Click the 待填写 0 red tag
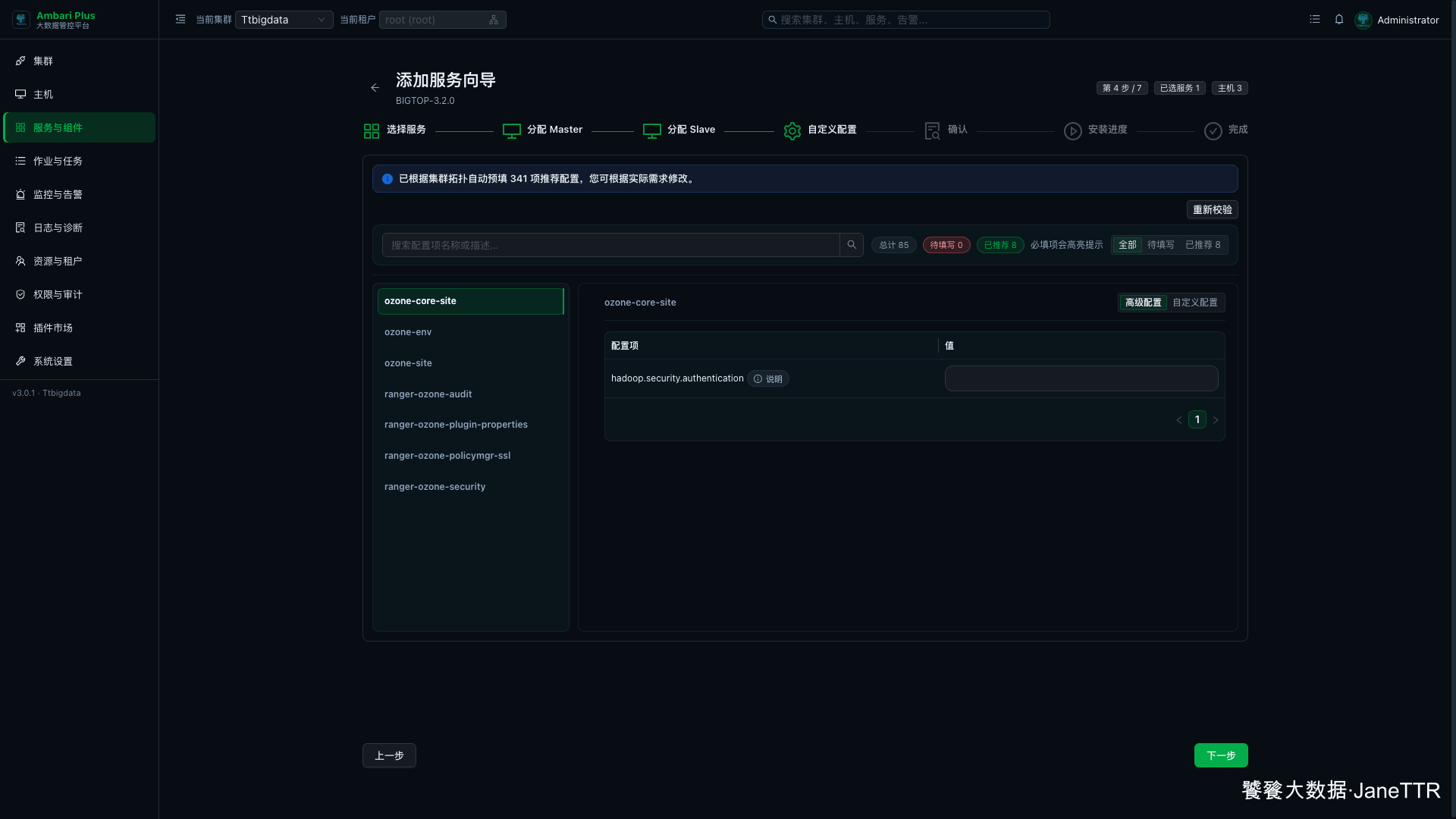The height and width of the screenshot is (819, 1456). 946,245
